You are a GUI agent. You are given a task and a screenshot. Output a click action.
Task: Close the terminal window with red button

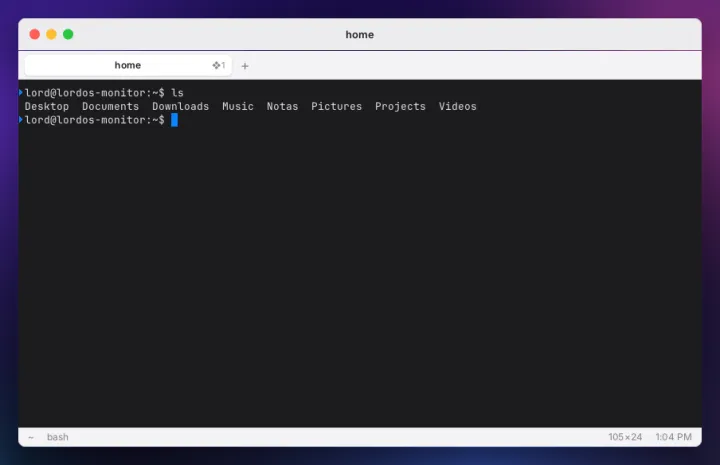tap(34, 34)
